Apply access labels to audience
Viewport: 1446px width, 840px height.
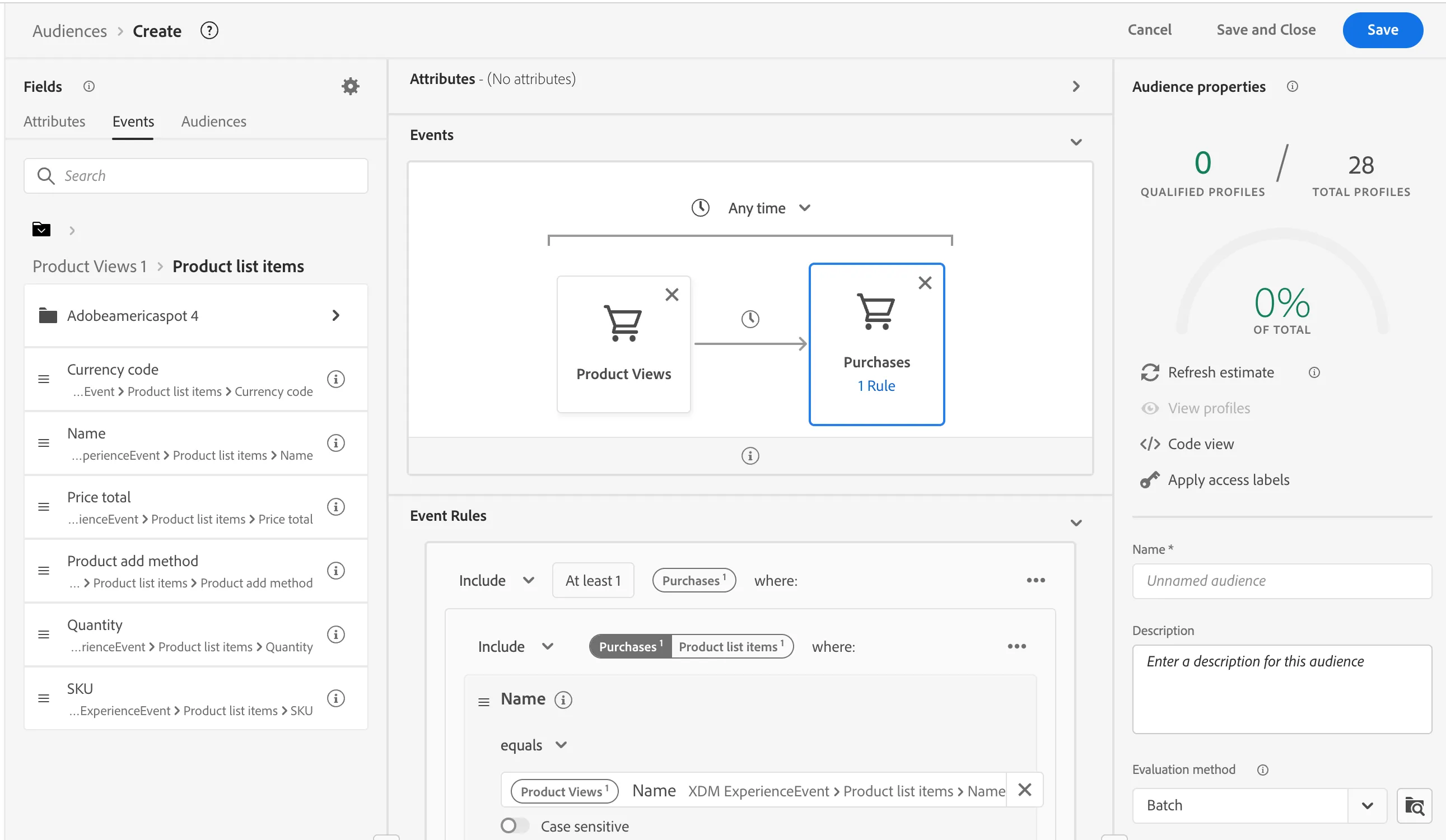point(1215,480)
